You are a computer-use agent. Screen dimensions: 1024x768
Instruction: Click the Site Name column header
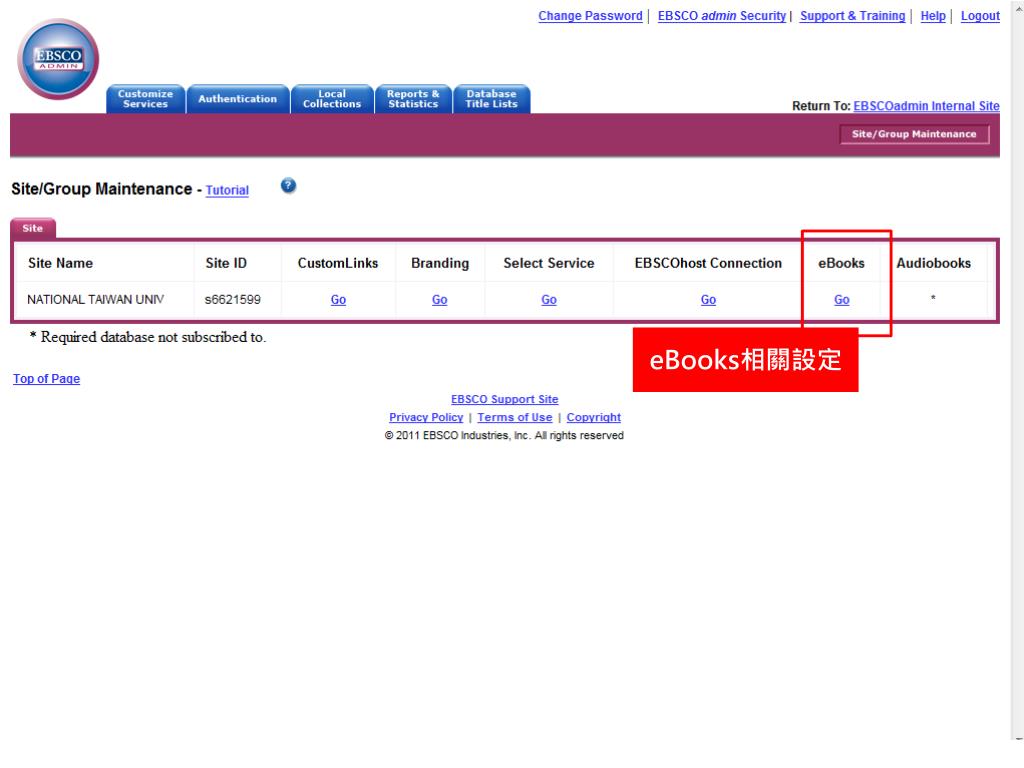[x=61, y=263]
